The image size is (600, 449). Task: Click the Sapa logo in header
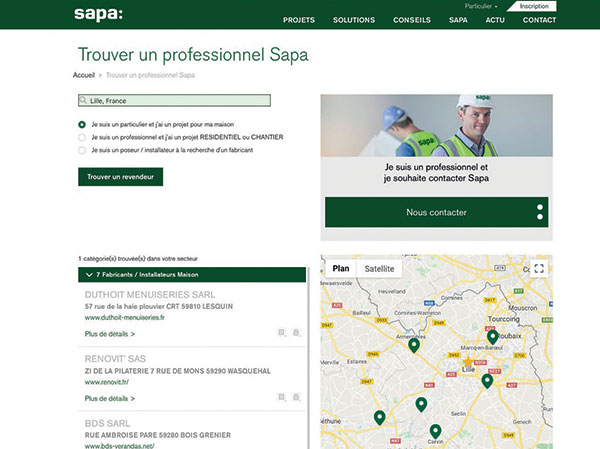[x=98, y=14]
